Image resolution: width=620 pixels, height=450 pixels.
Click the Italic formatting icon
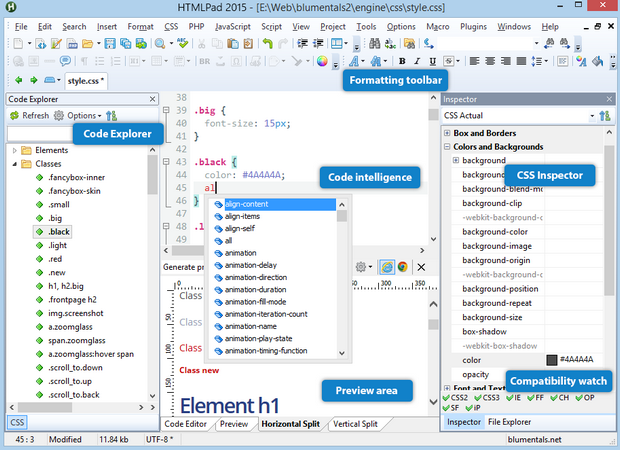pyautogui.click(x=418, y=61)
